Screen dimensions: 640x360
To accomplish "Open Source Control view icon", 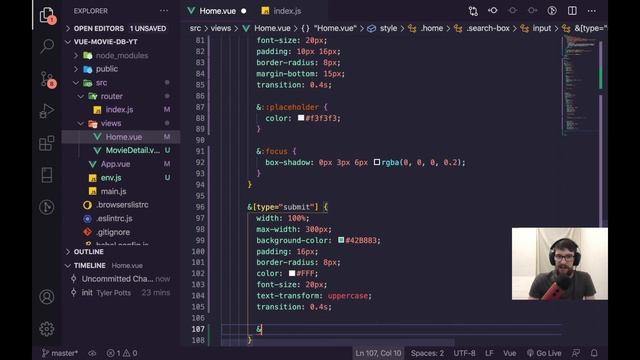I will [47, 79].
